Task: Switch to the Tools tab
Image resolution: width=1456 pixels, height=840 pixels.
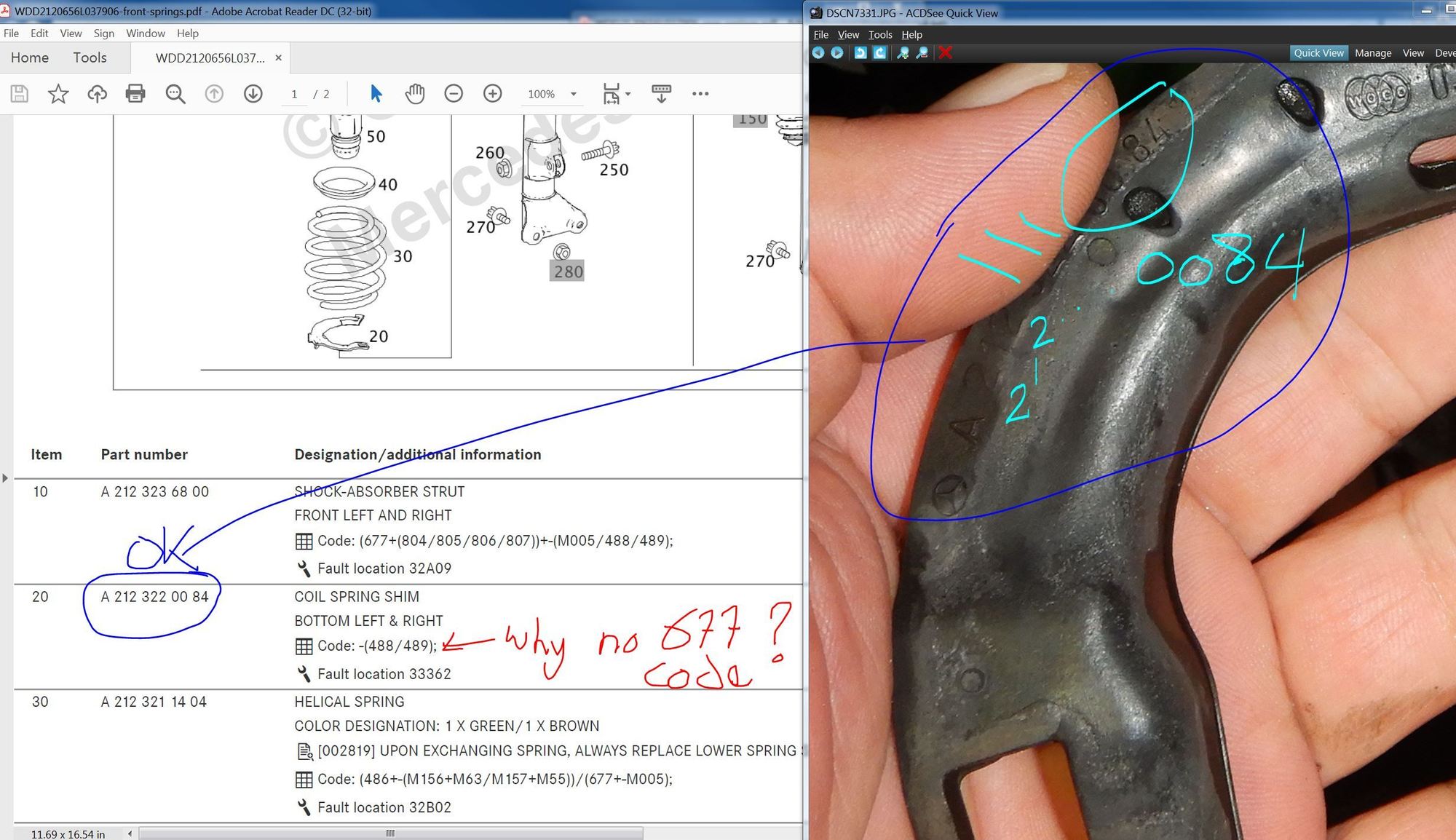Action: pyautogui.click(x=90, y=58)
